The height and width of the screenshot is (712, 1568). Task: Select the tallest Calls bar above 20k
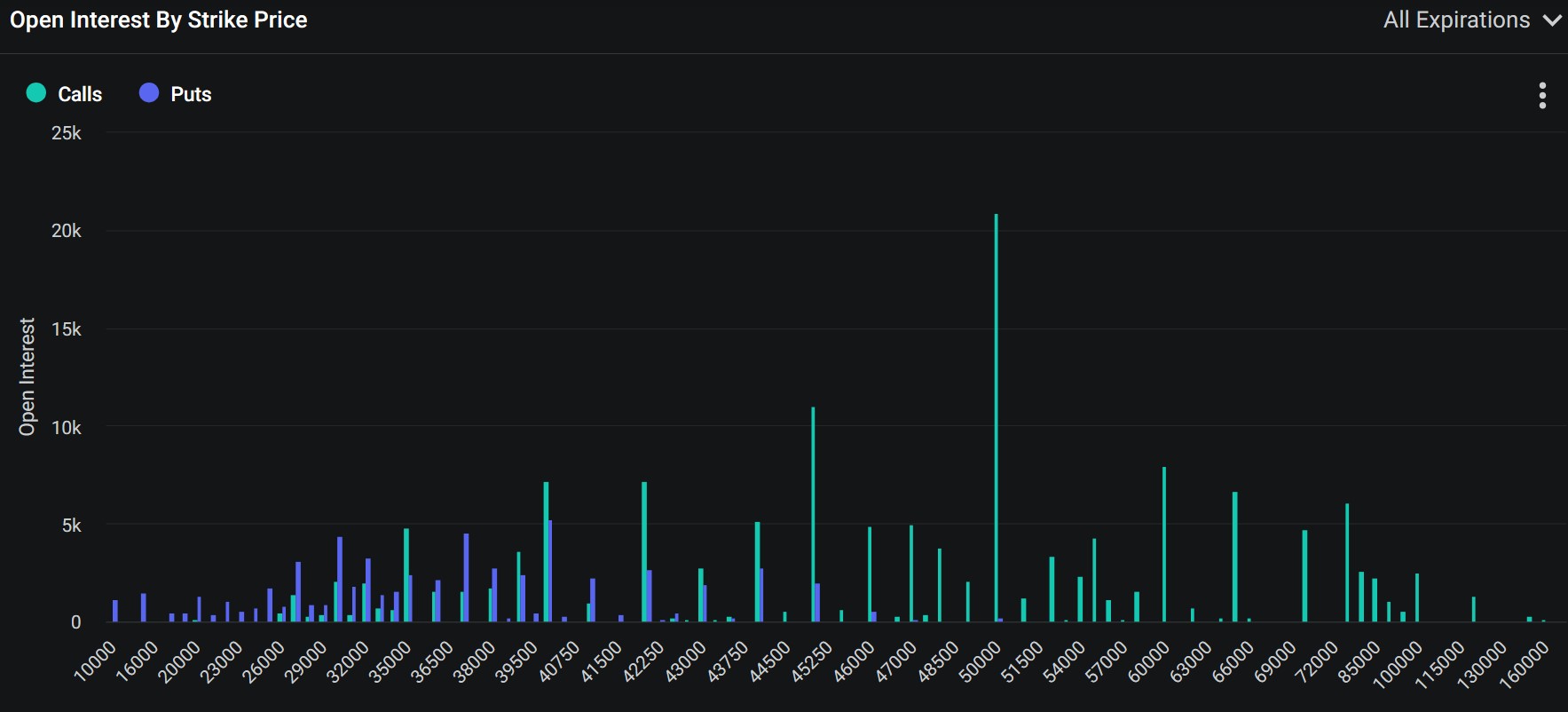pos(996,417)
